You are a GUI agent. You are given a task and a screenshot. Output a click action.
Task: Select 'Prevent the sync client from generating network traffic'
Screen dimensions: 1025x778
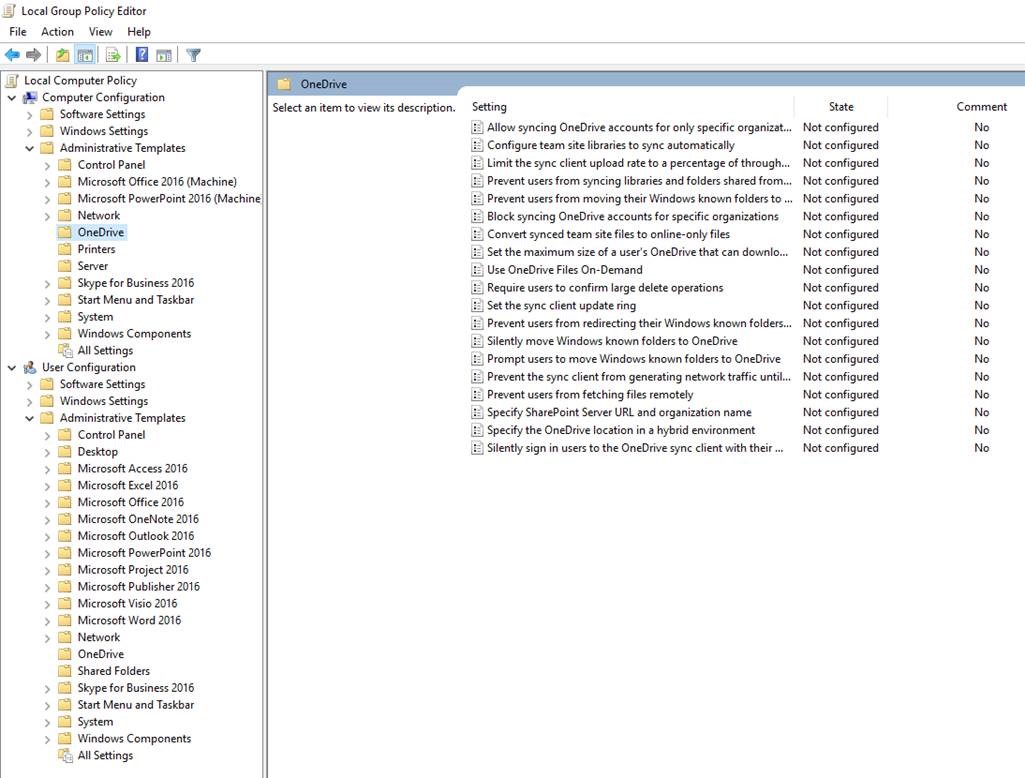[639, 377]
